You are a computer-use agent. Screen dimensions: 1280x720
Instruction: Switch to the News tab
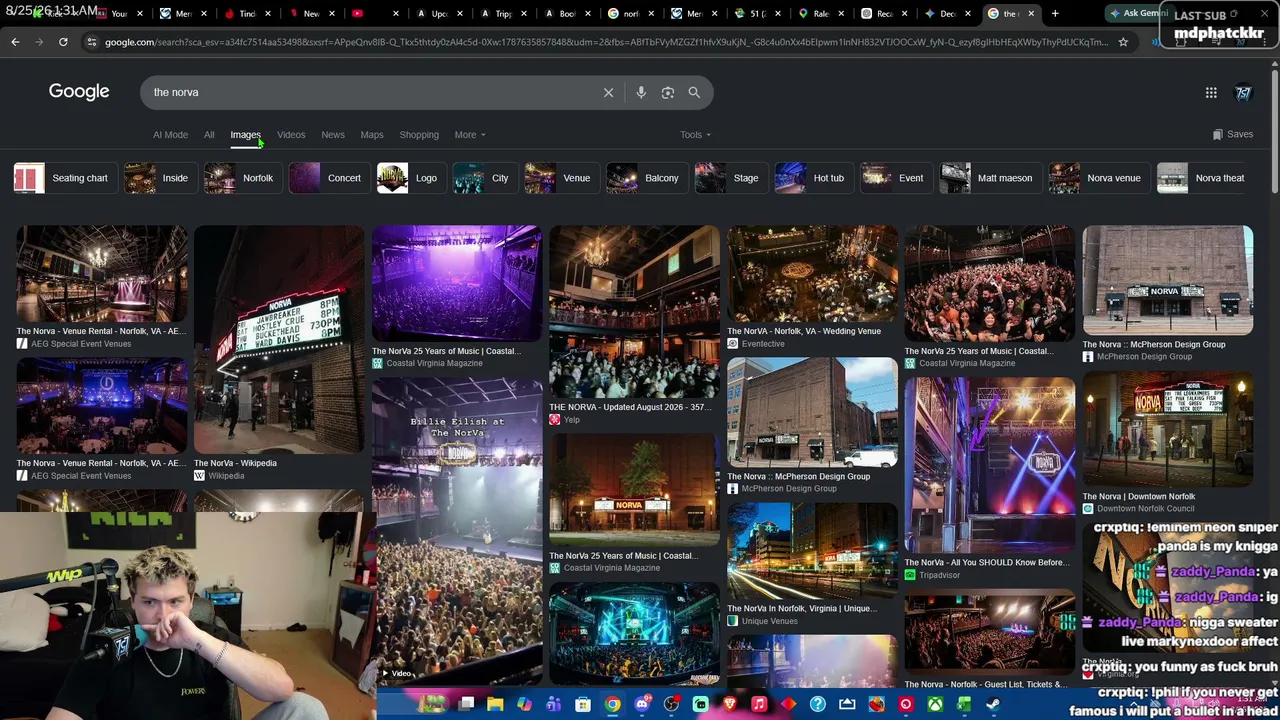(333, 135)
